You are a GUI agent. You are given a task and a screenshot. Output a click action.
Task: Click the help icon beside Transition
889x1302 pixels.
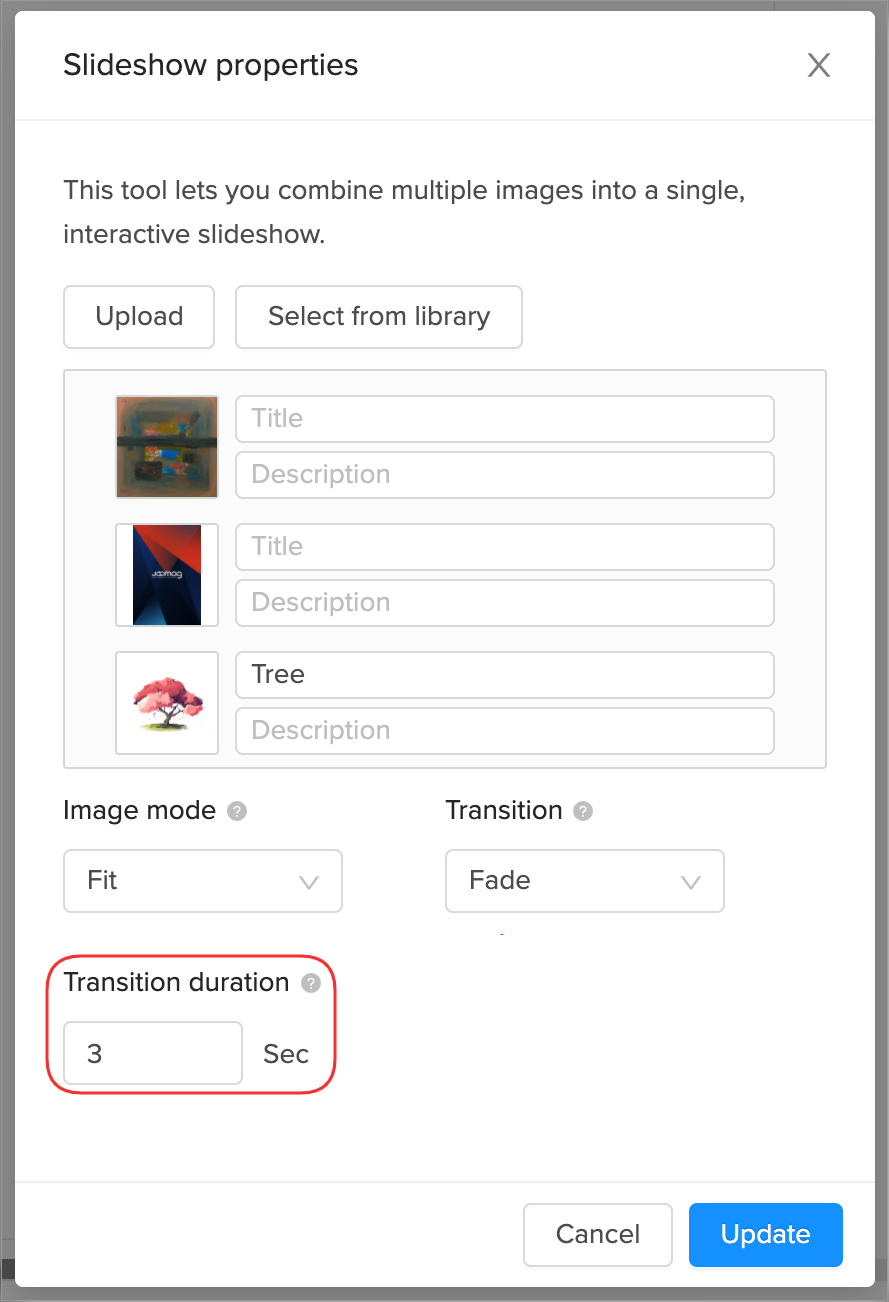tap(583, 811)
